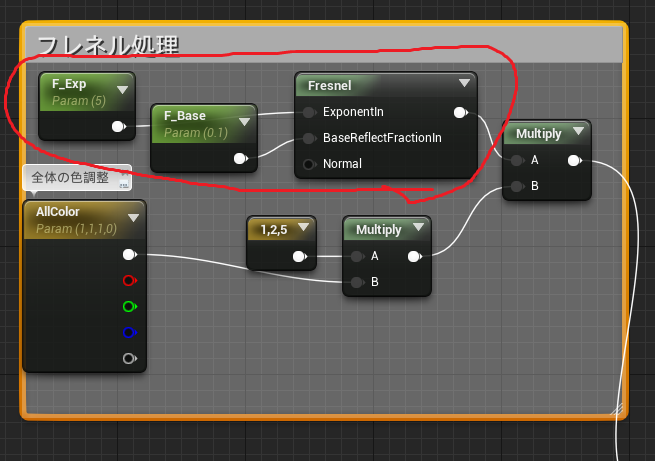Image resolution: width=655 pixels, height=461 pixels.
Task: Click the Fresnel Normal input pin
Action: [x=310, y=165]
